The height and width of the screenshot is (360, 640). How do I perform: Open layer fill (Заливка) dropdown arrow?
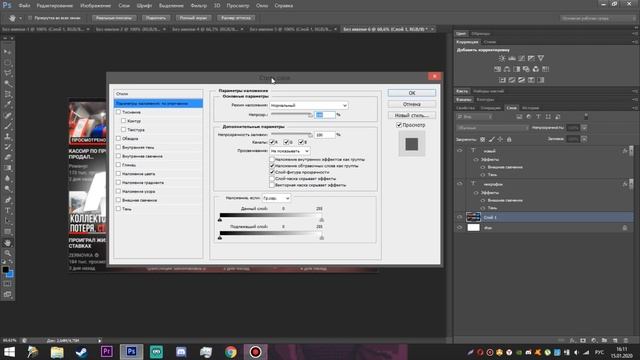tap(584, 139)
